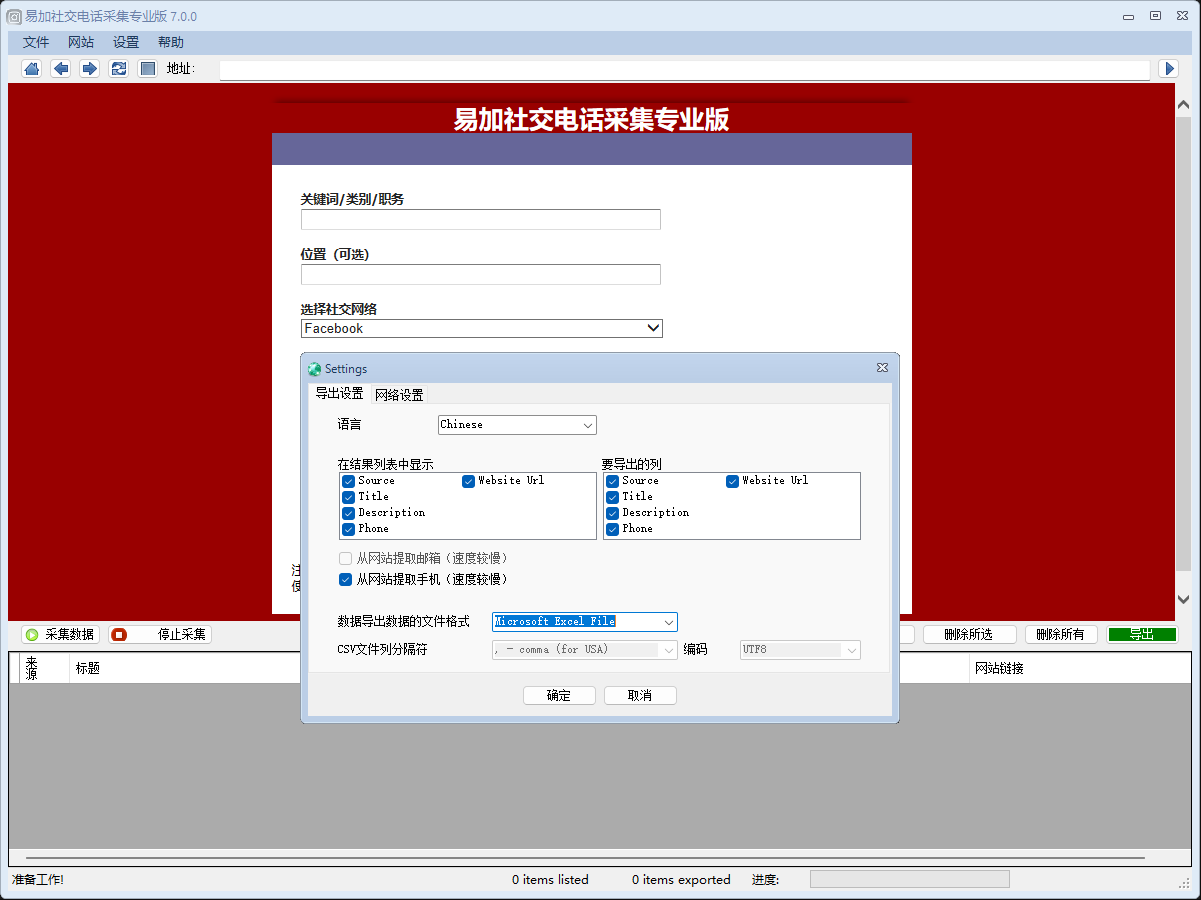Navigate forward with right arrow icon
The image size is (1201, 900).
click(89, 68)
